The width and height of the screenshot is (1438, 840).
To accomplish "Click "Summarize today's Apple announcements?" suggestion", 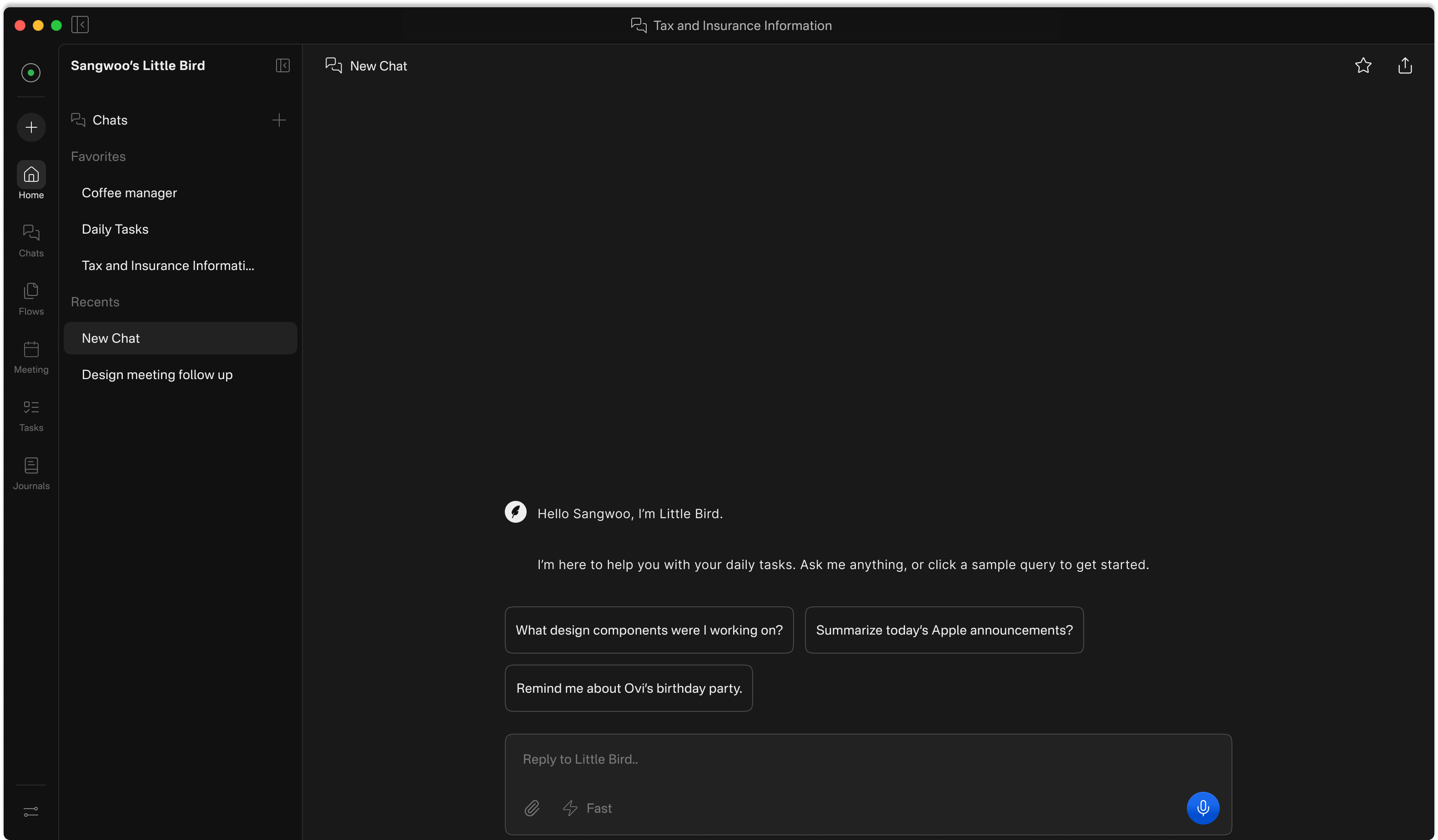I will click(944, 630).
